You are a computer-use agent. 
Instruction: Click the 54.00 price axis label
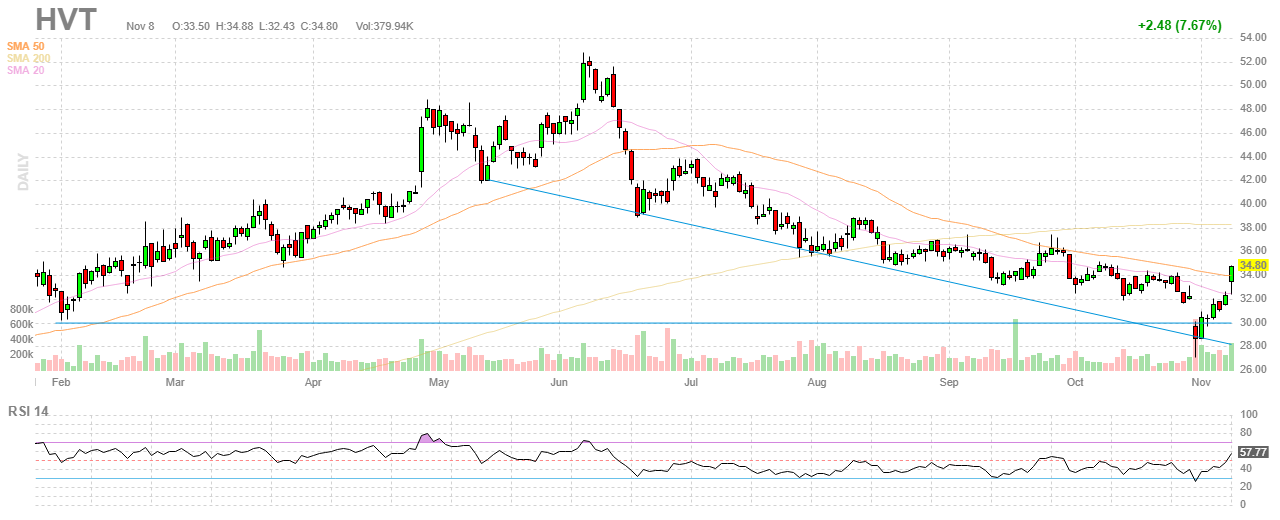(x=1253, y=37)
